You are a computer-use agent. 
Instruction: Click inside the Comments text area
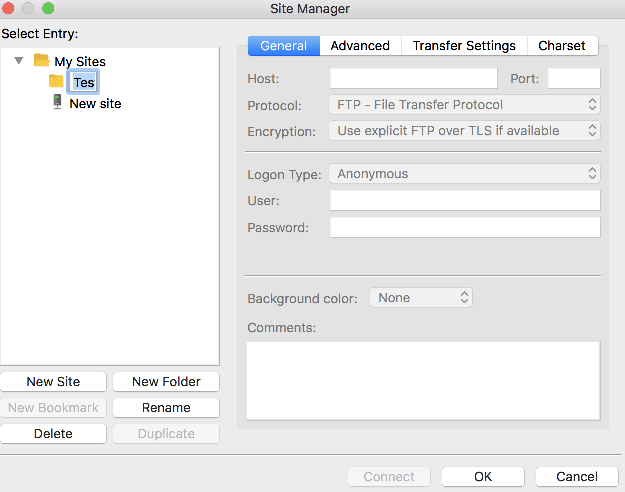coord(423,380)
